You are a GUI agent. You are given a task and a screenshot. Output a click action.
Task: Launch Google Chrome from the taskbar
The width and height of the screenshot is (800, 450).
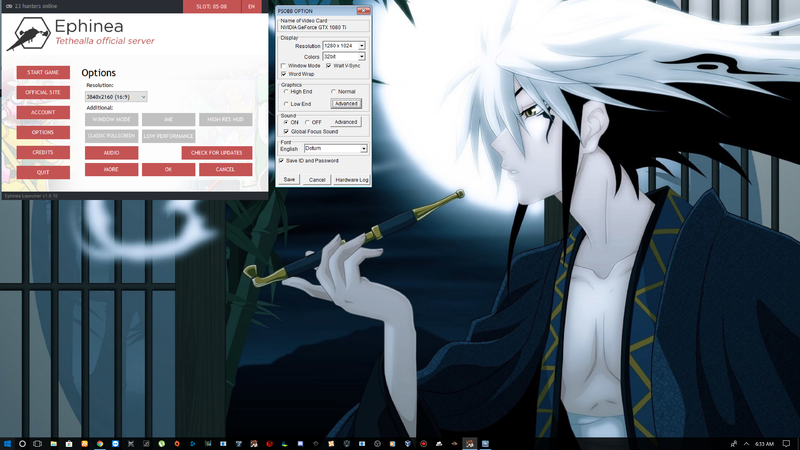(100, 443)
